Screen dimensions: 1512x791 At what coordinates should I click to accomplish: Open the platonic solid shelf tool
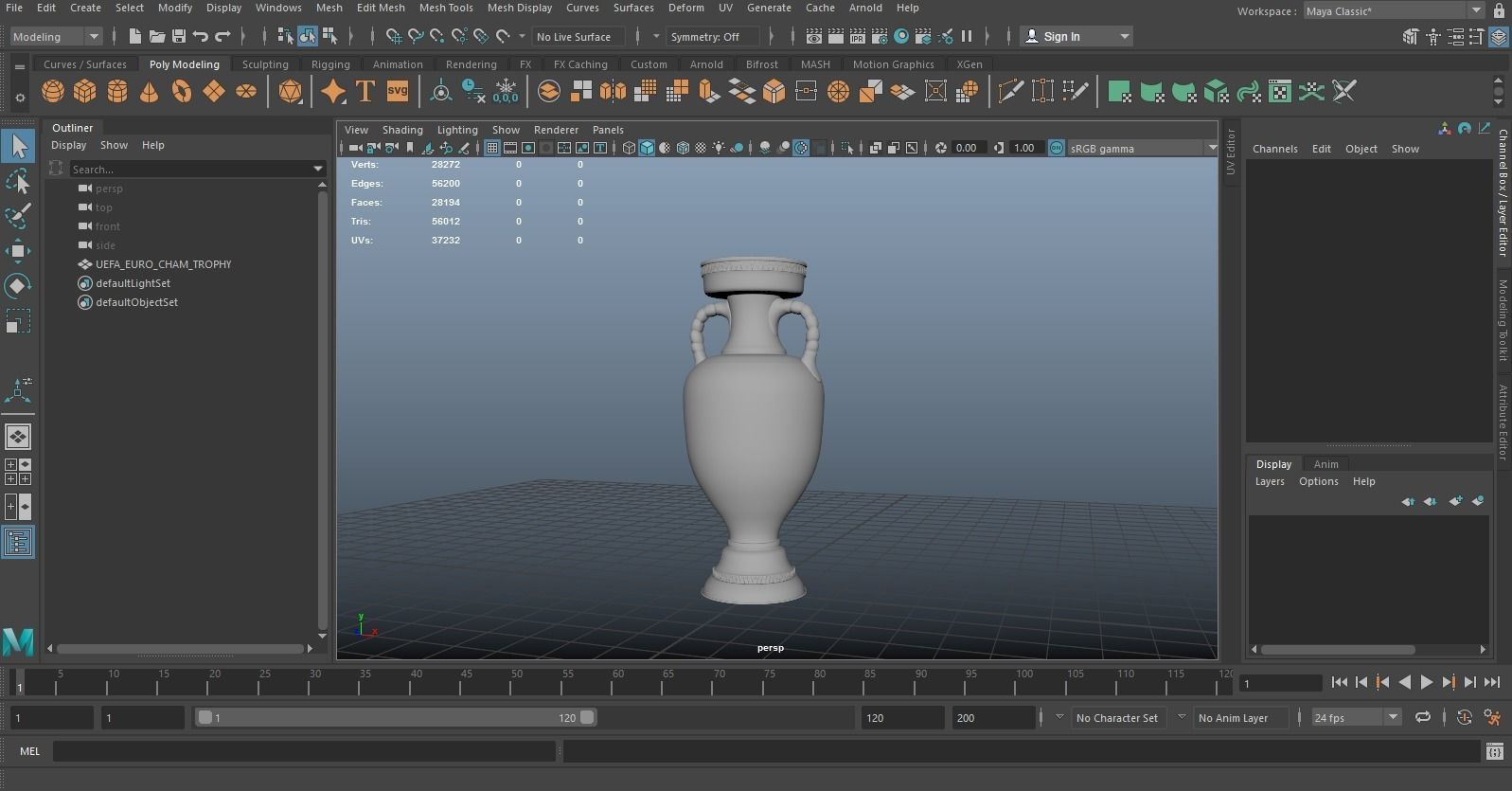click(x=290, y=92)
